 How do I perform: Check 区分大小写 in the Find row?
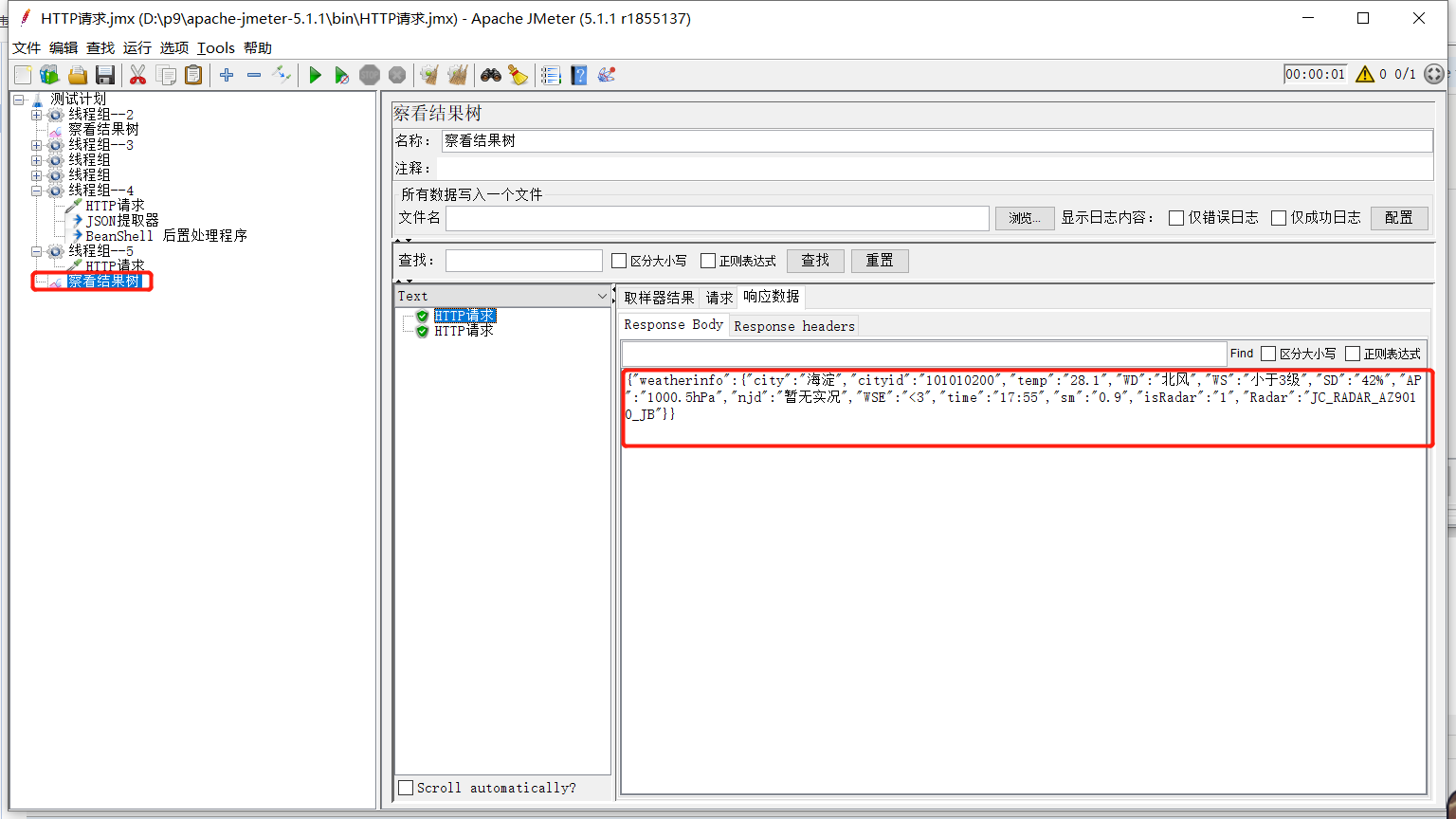[x=1268, y=354]
